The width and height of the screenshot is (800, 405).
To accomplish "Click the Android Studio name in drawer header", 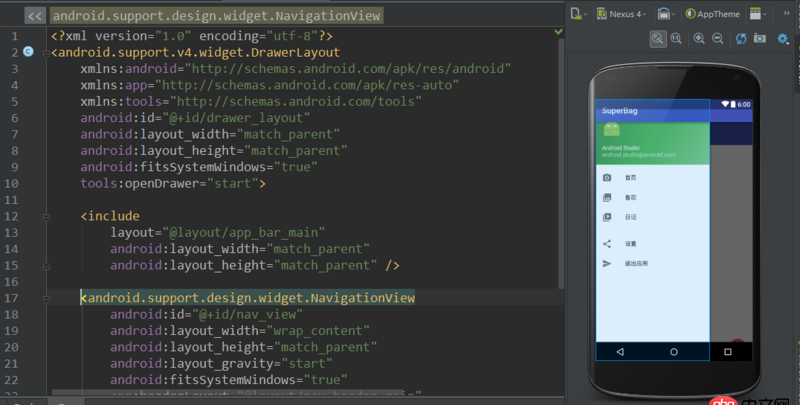I will coord(620,148).
